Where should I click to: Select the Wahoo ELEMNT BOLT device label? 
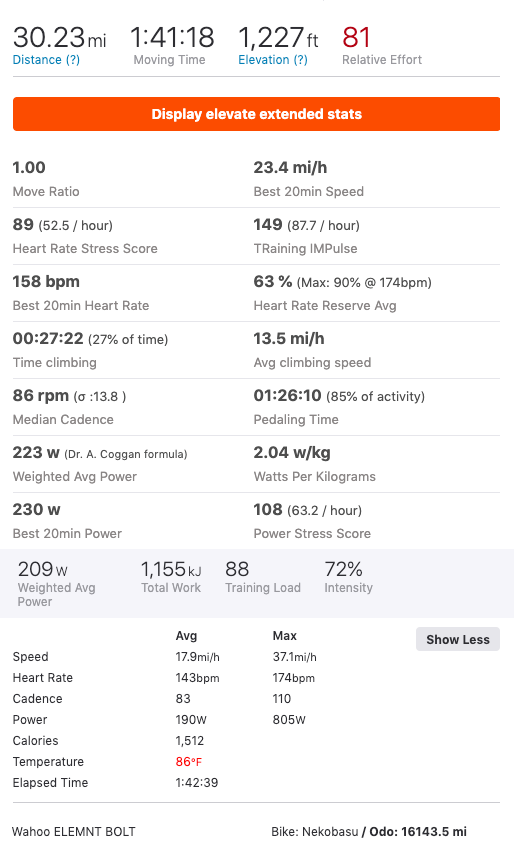coord(73,832)
